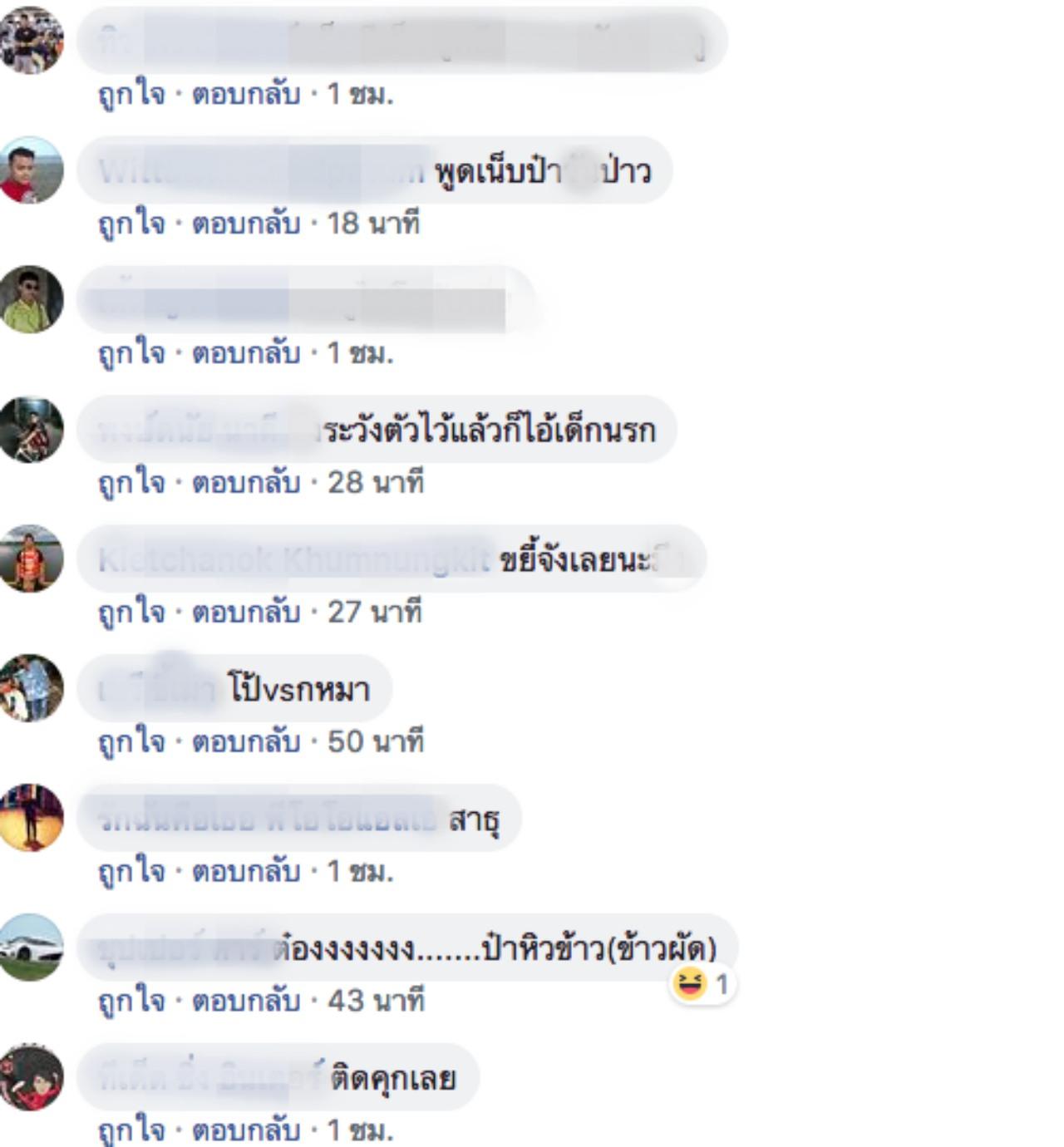The image size is (1064, 1147).
Task: Open avatar beside 'ติดคุกเลย' comment
Action: coord(31,1077)
